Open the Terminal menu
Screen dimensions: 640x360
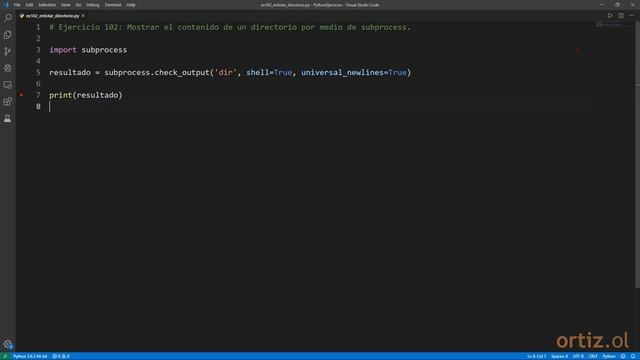point(113,5)
